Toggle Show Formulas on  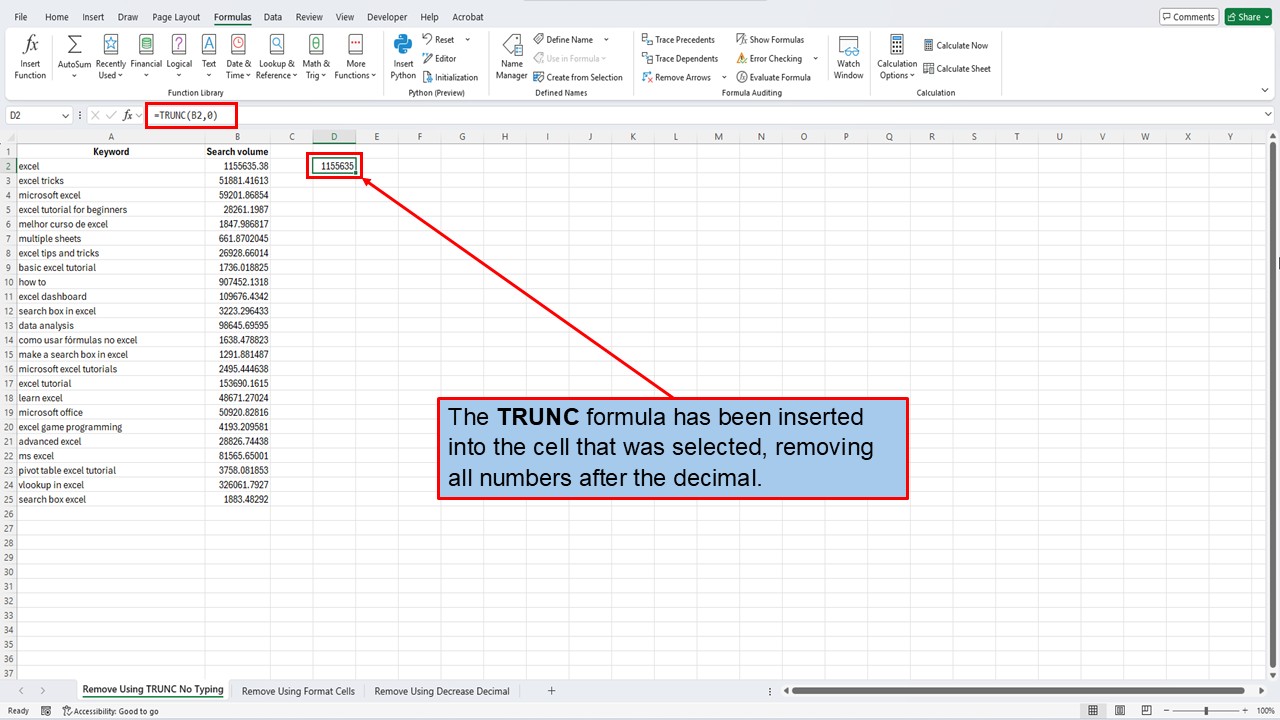(772, 39)
